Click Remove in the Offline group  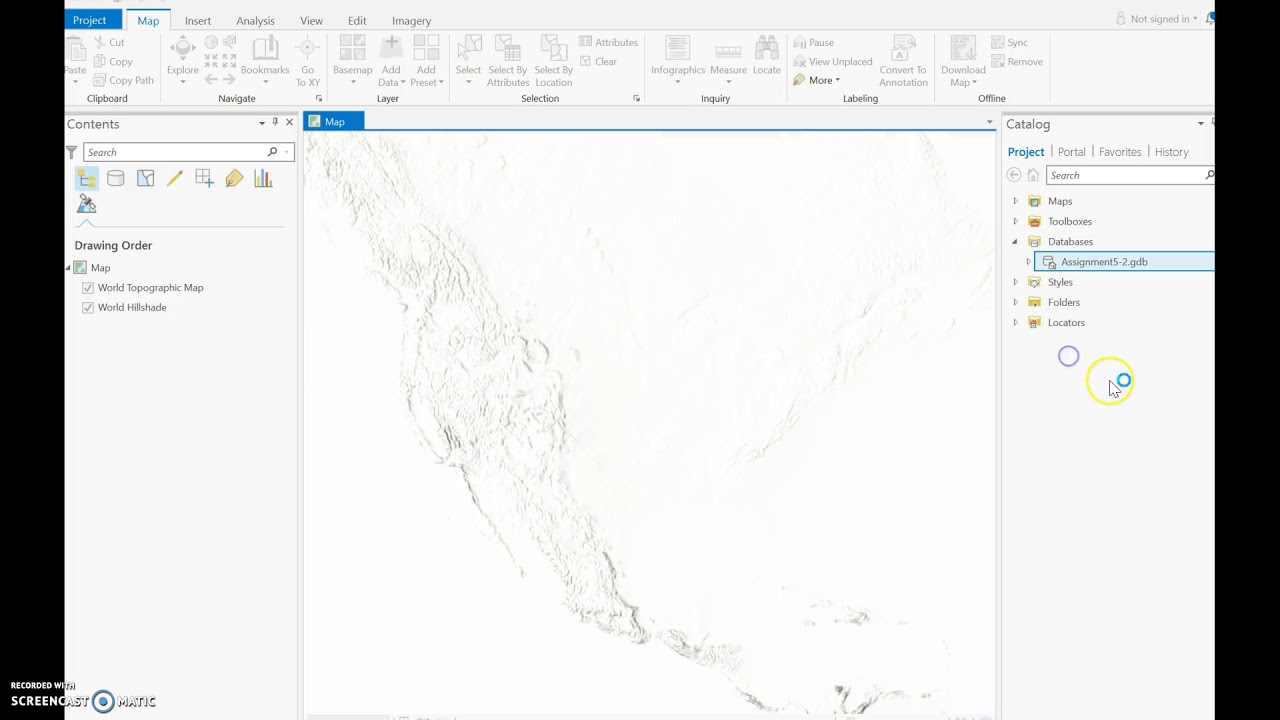(1017, 61)
